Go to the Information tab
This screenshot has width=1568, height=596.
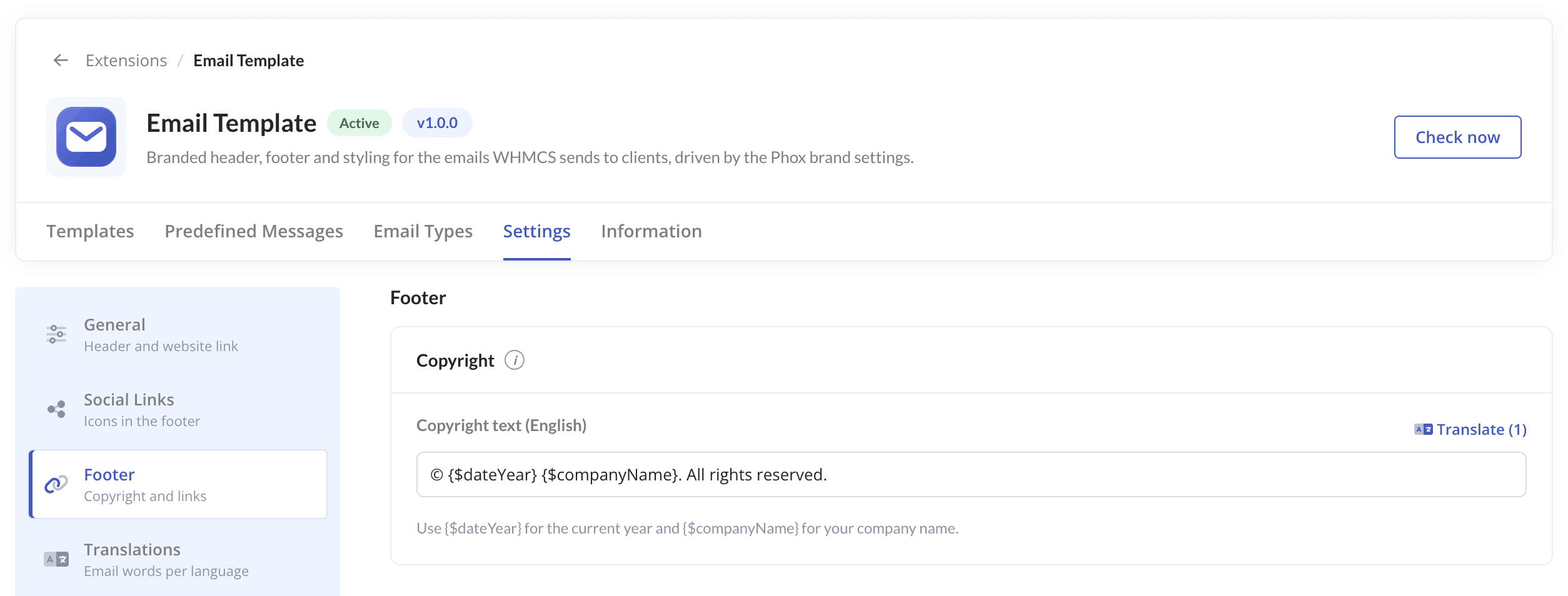point(651,231)
